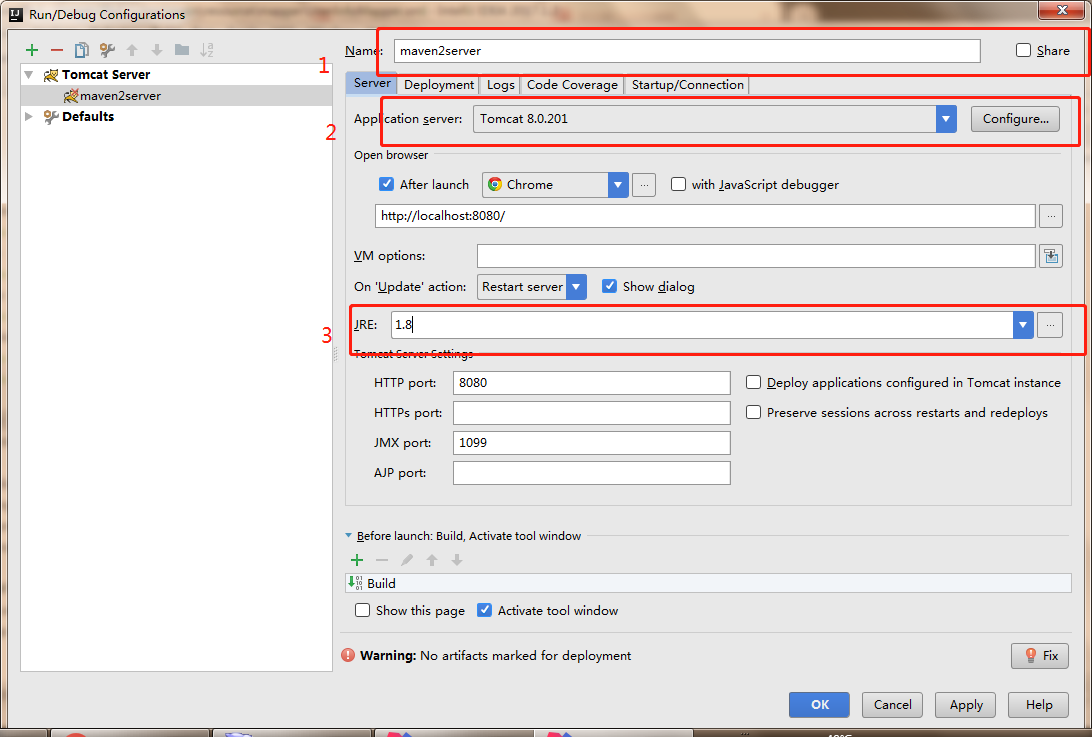
Task: Select the Build item in before launch list
Action: [708, 583]
